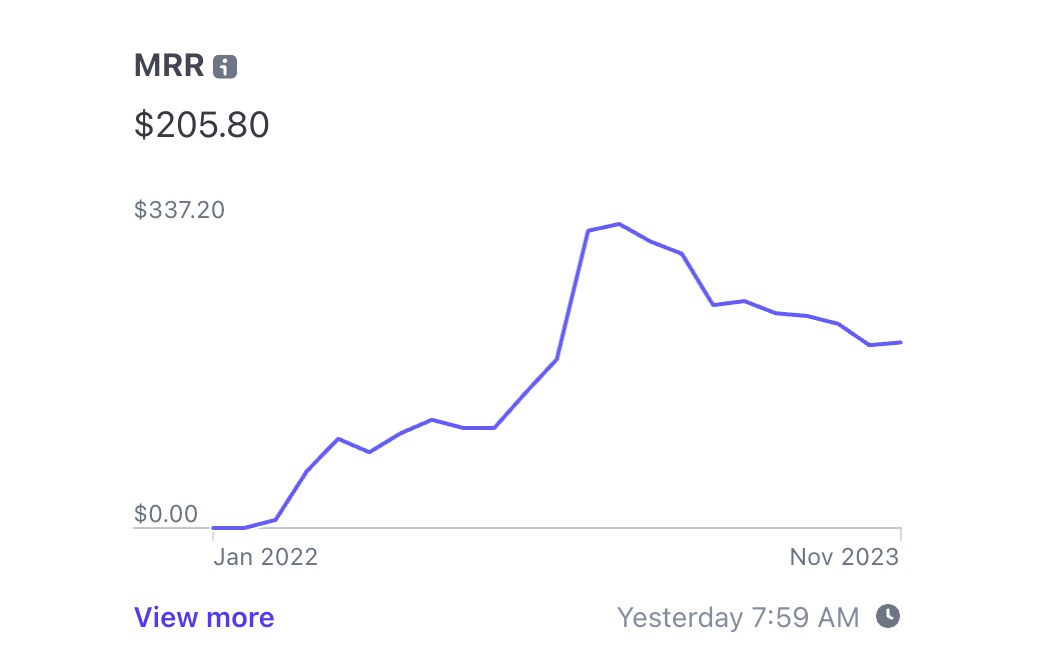
Task: Open the View more link
Action: (204, 618)
